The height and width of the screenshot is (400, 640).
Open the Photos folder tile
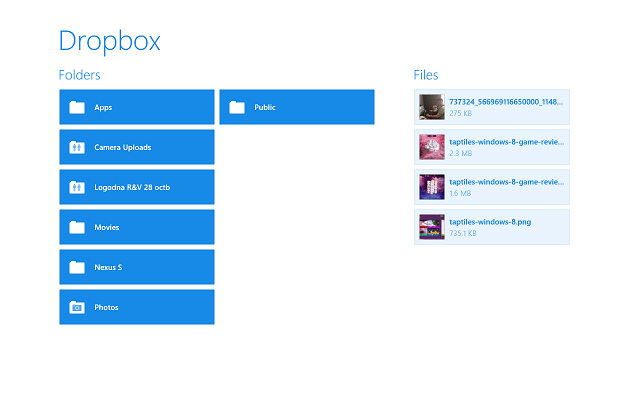pos(137,307)
